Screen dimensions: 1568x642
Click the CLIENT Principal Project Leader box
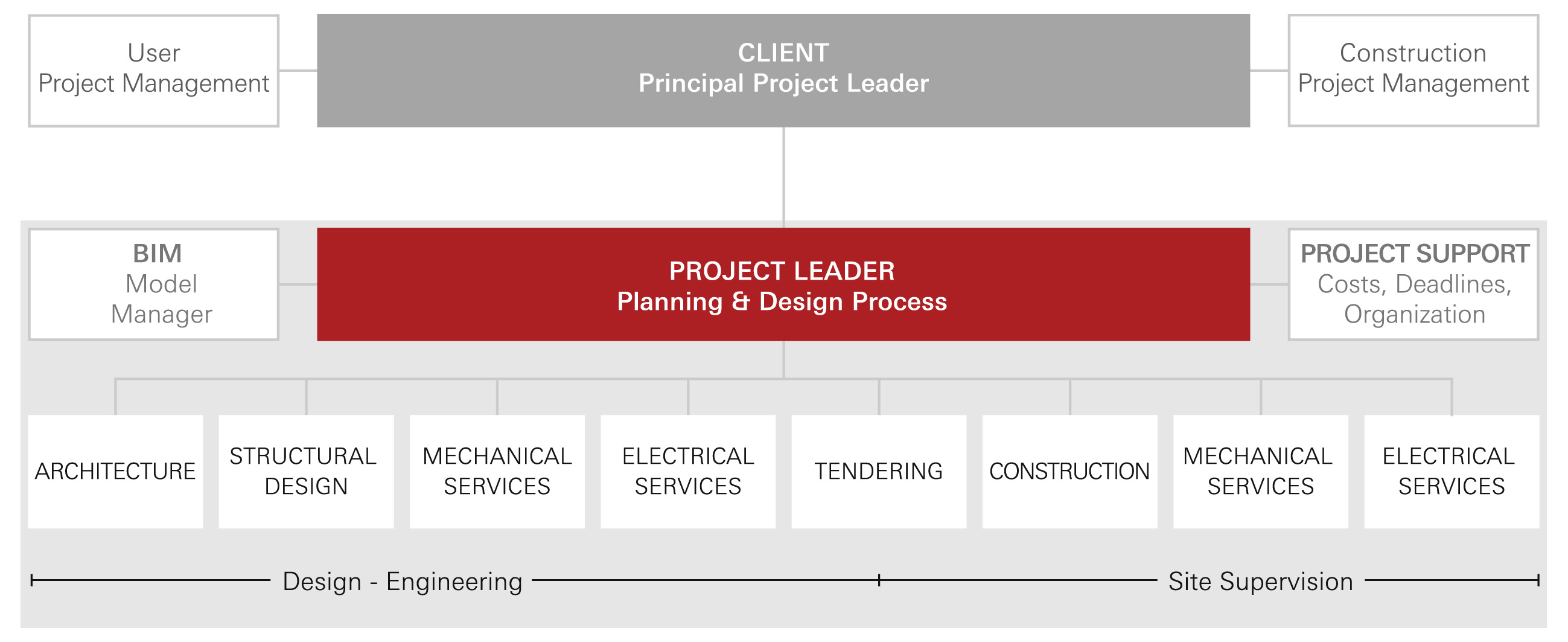click(783, 71)
